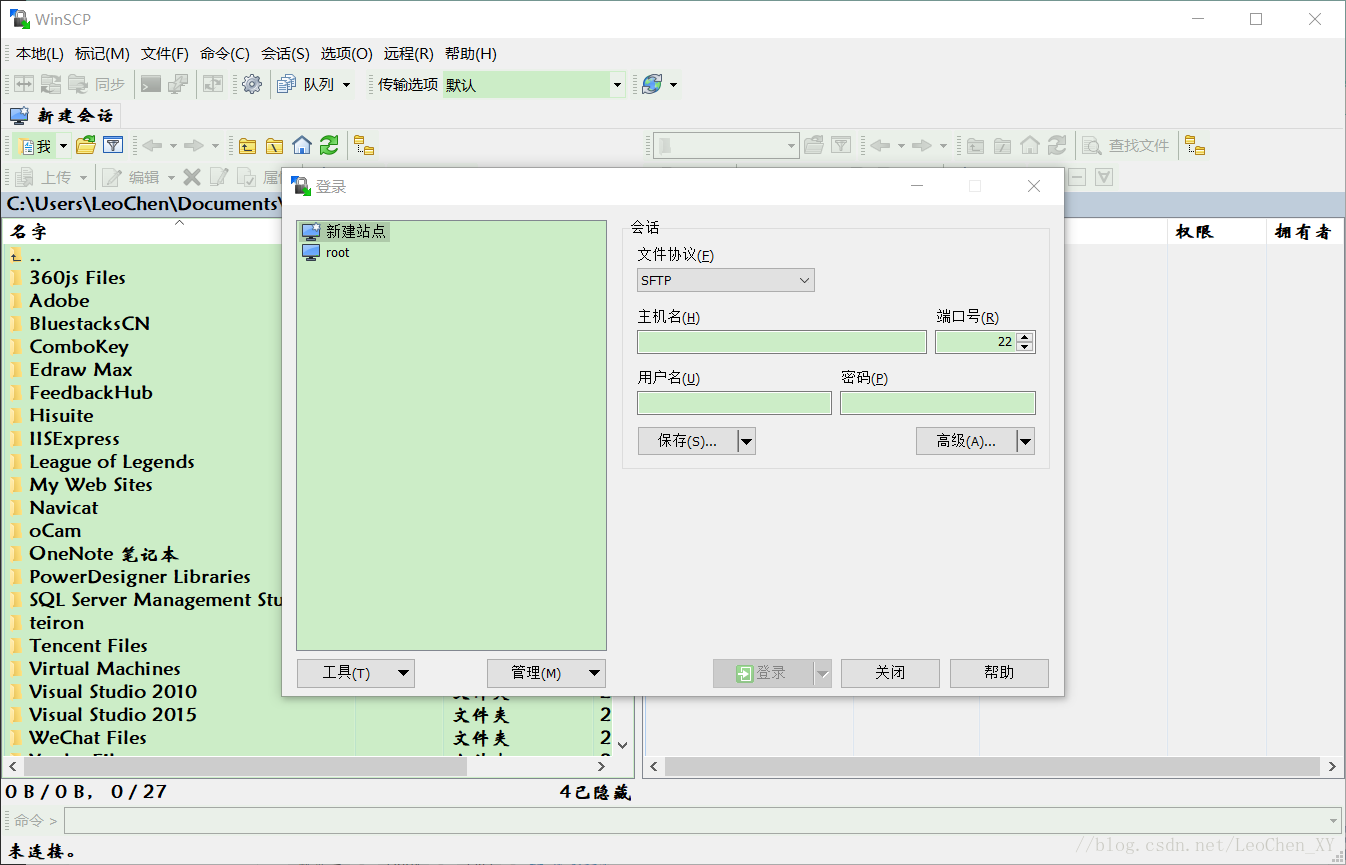
Task: Toggle the local directory tree panel icon
Action: click(x=364, y=145)
